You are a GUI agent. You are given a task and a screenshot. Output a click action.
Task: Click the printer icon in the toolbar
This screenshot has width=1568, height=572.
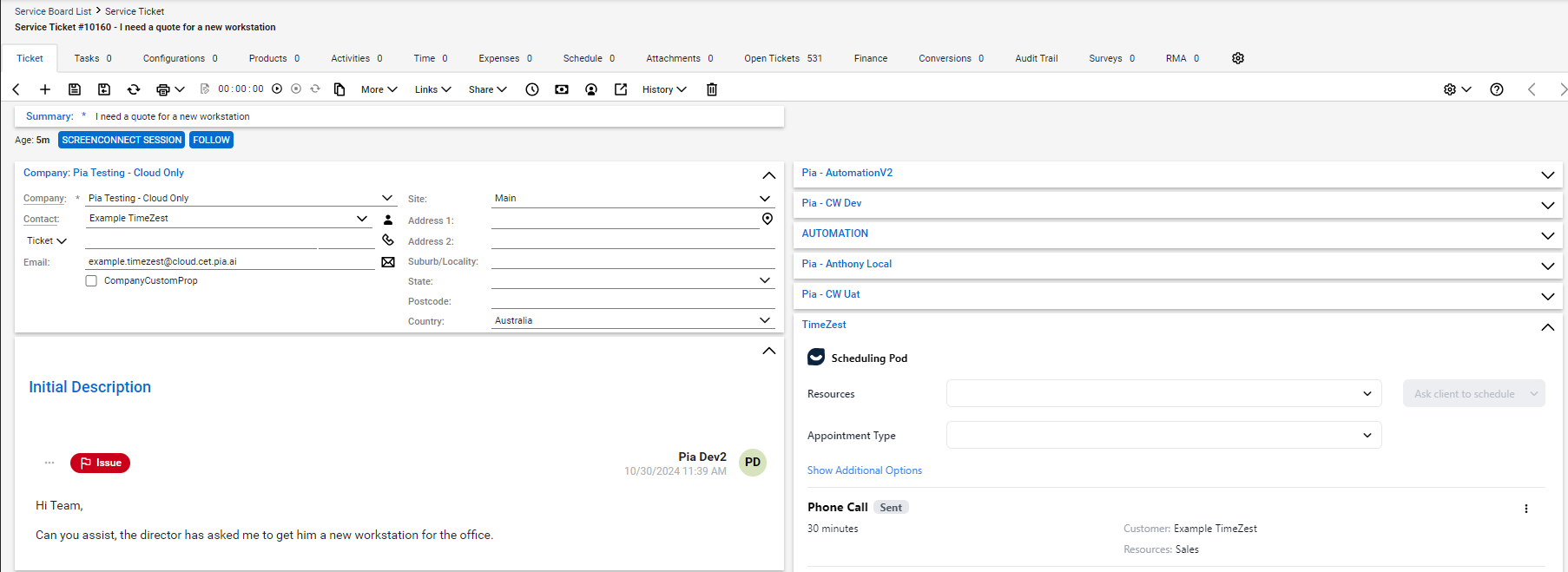pos(162,89)
